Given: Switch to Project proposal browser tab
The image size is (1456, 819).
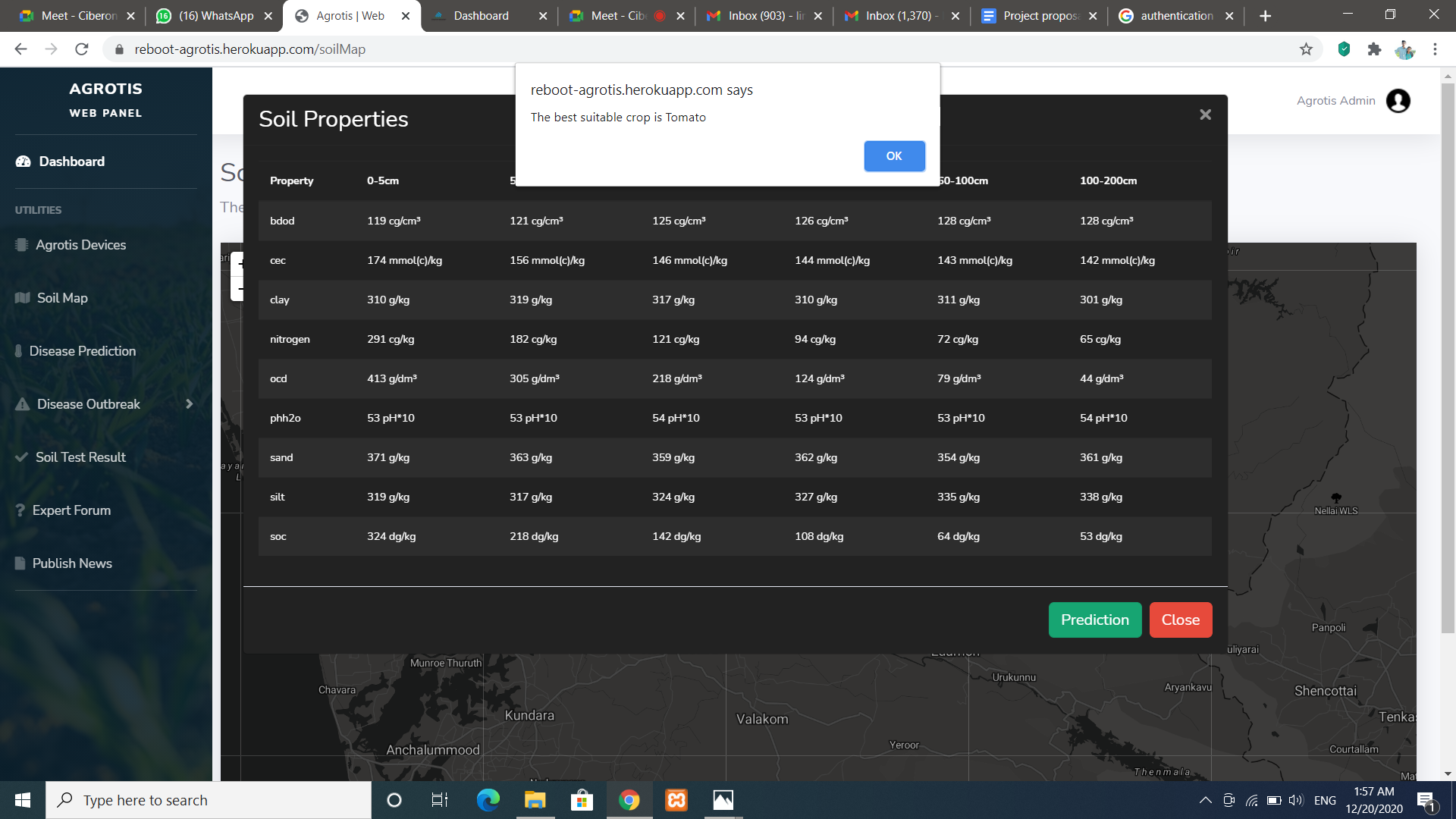Looking at the screenshot, I should 1040,16.
